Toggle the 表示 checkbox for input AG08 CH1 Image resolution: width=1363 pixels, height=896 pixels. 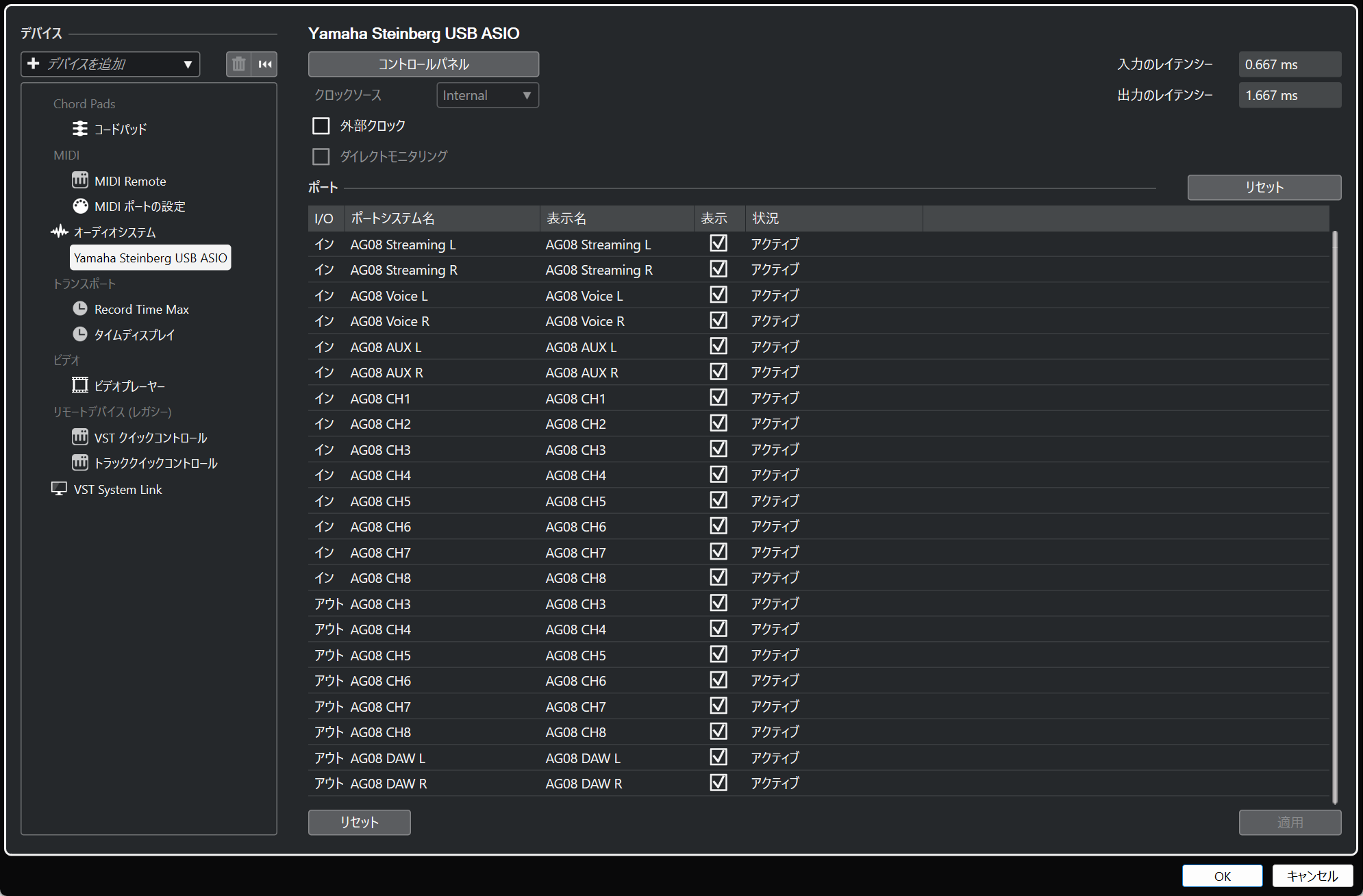click(718, 398)
